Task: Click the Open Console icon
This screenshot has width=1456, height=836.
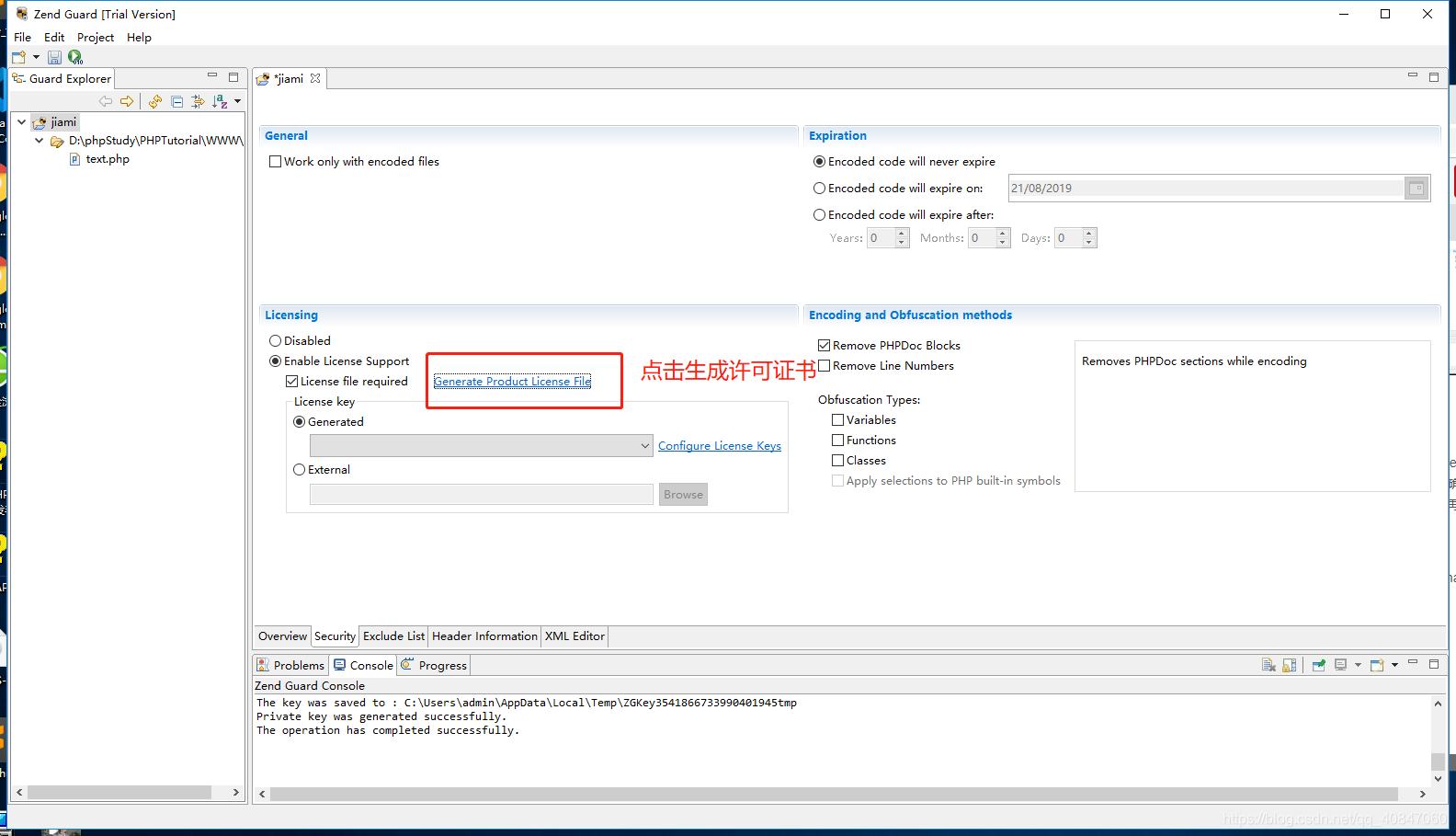Action: coord(1377,665)
